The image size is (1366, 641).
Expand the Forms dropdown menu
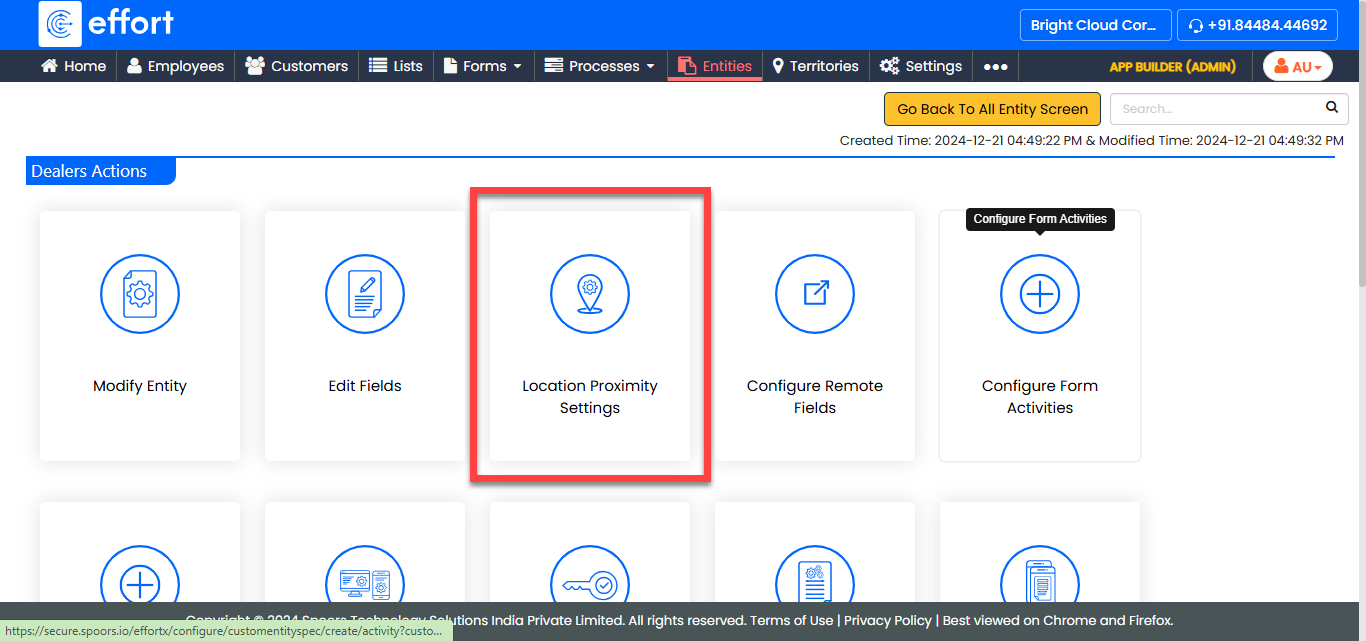tap(484, 66)
